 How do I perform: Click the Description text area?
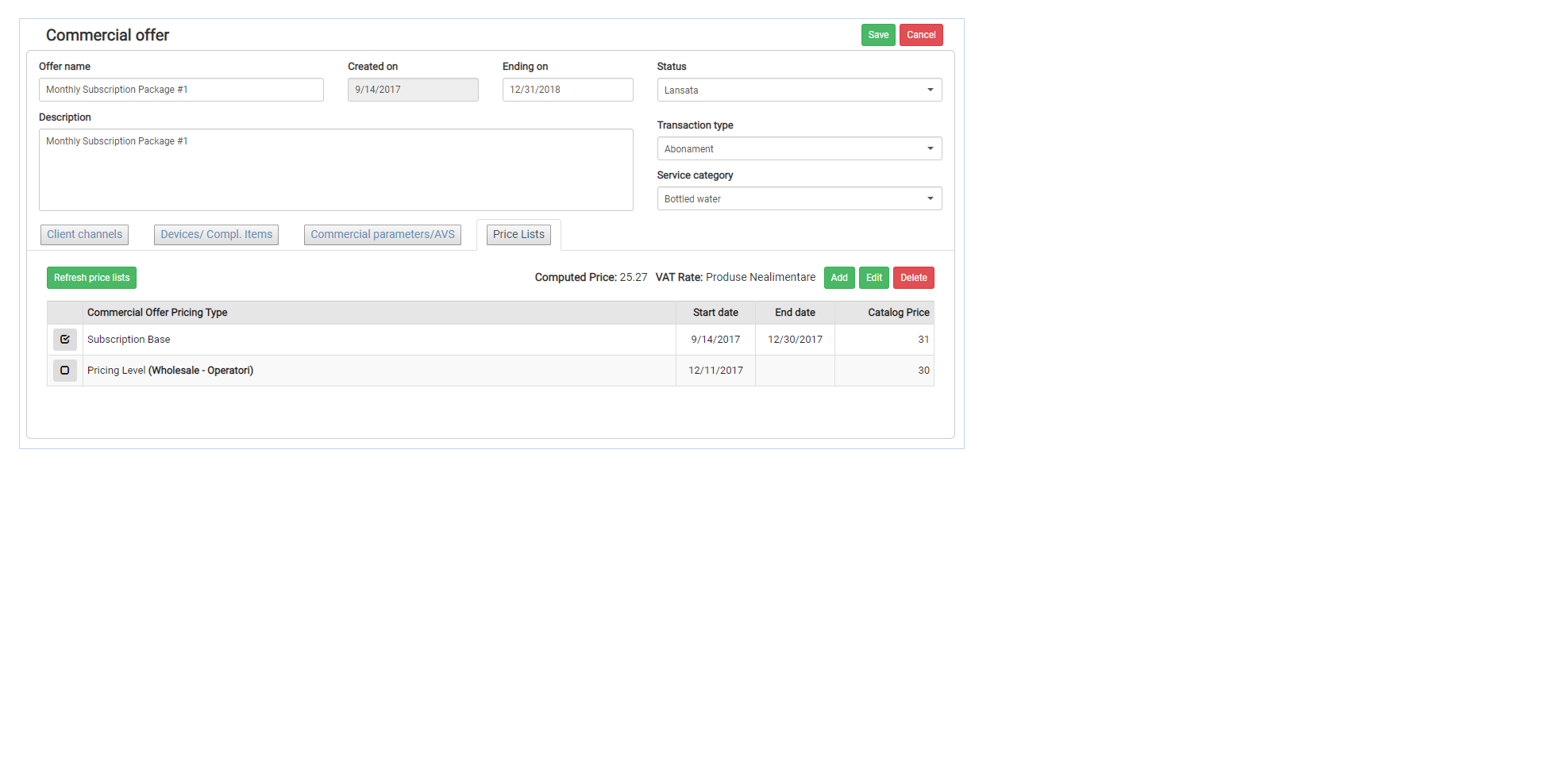click(336, 170)
